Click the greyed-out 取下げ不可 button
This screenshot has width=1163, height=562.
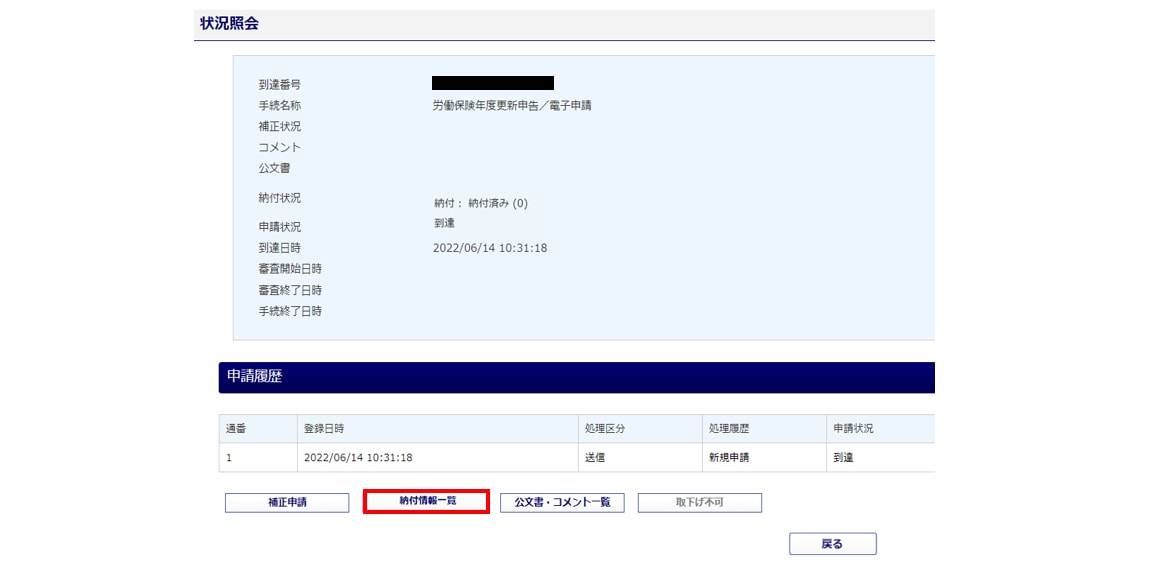tap(699, 503)
